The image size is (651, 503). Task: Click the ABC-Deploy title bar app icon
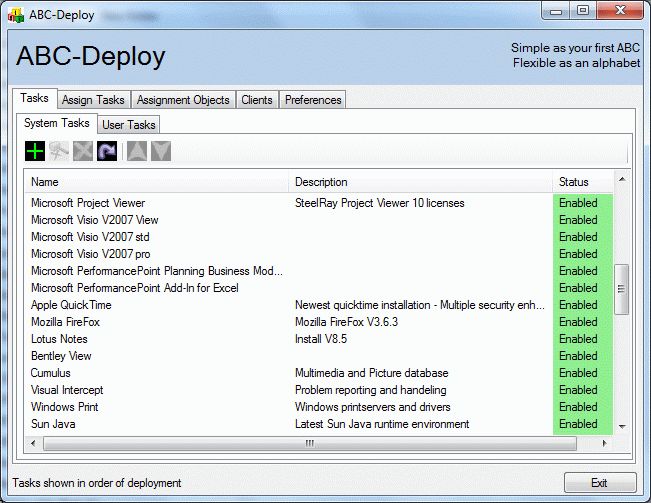pos(15,15)
